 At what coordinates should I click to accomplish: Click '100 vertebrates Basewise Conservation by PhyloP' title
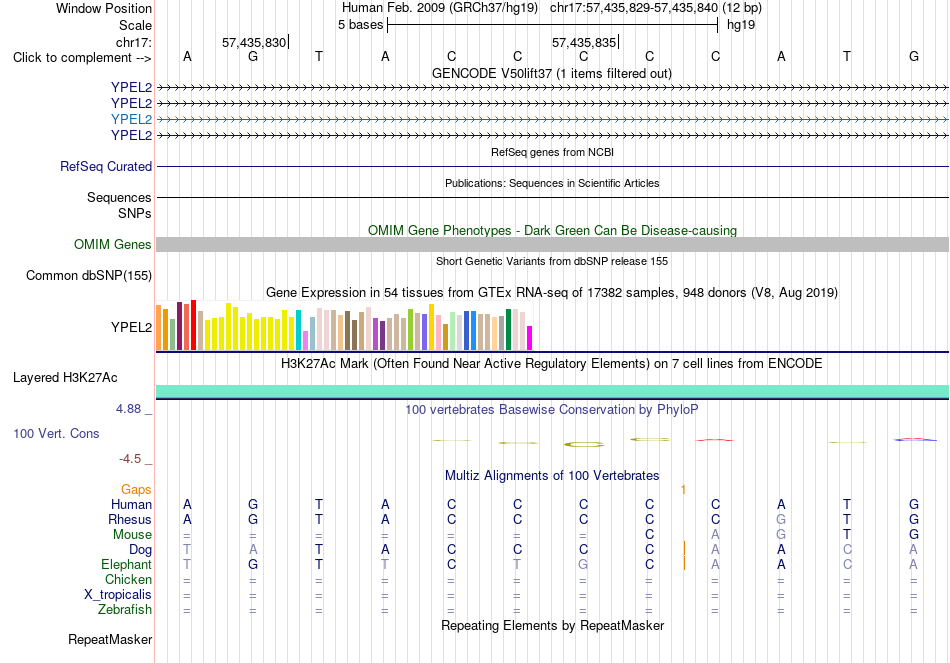(552, 410)
